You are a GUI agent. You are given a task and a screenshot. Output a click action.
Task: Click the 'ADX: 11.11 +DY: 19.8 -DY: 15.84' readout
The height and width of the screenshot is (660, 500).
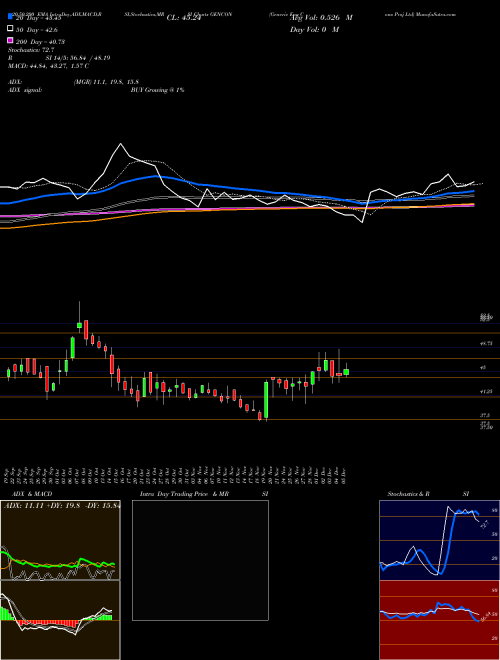pos(62,506)
